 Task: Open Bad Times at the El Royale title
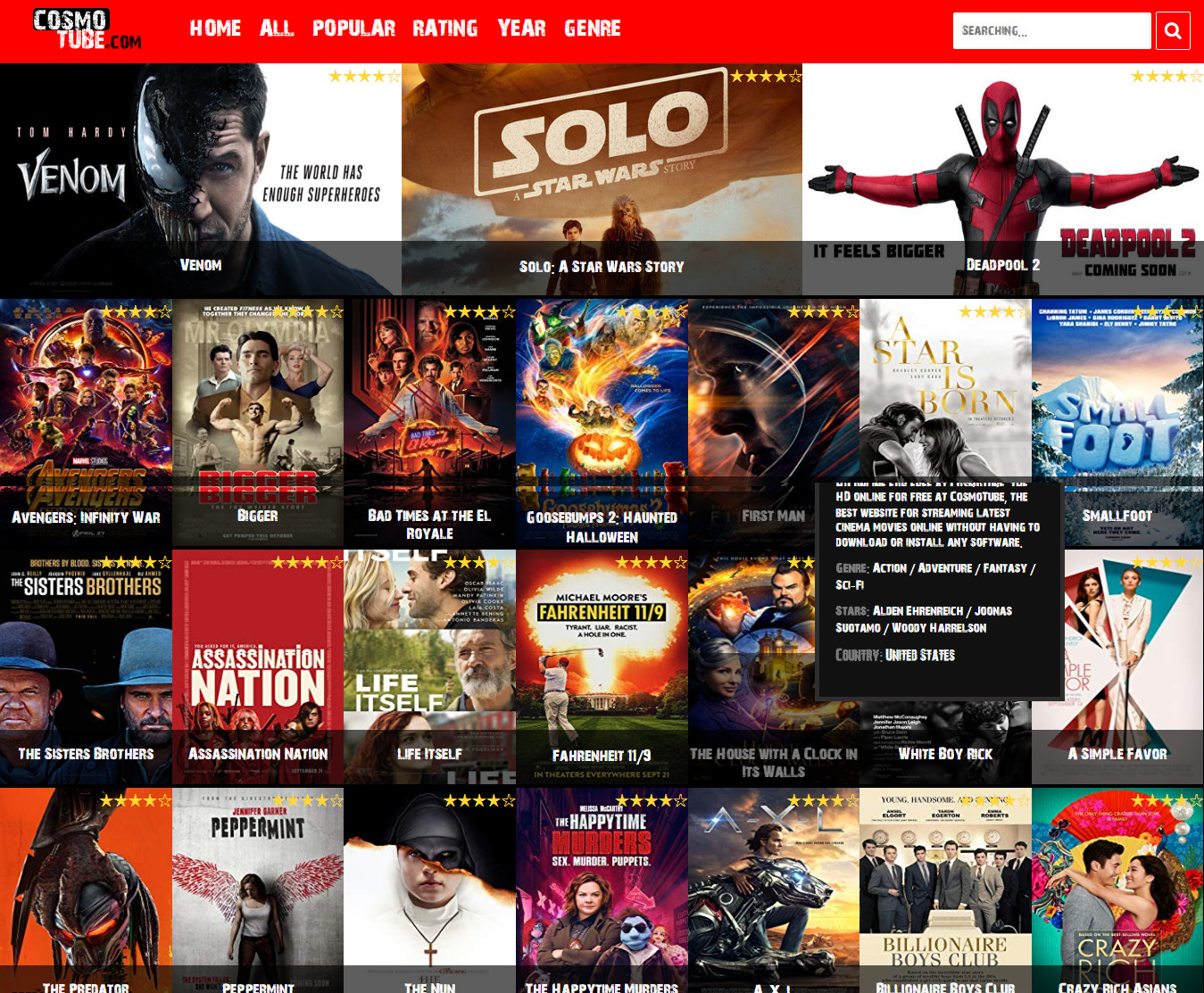pos(429,525)
